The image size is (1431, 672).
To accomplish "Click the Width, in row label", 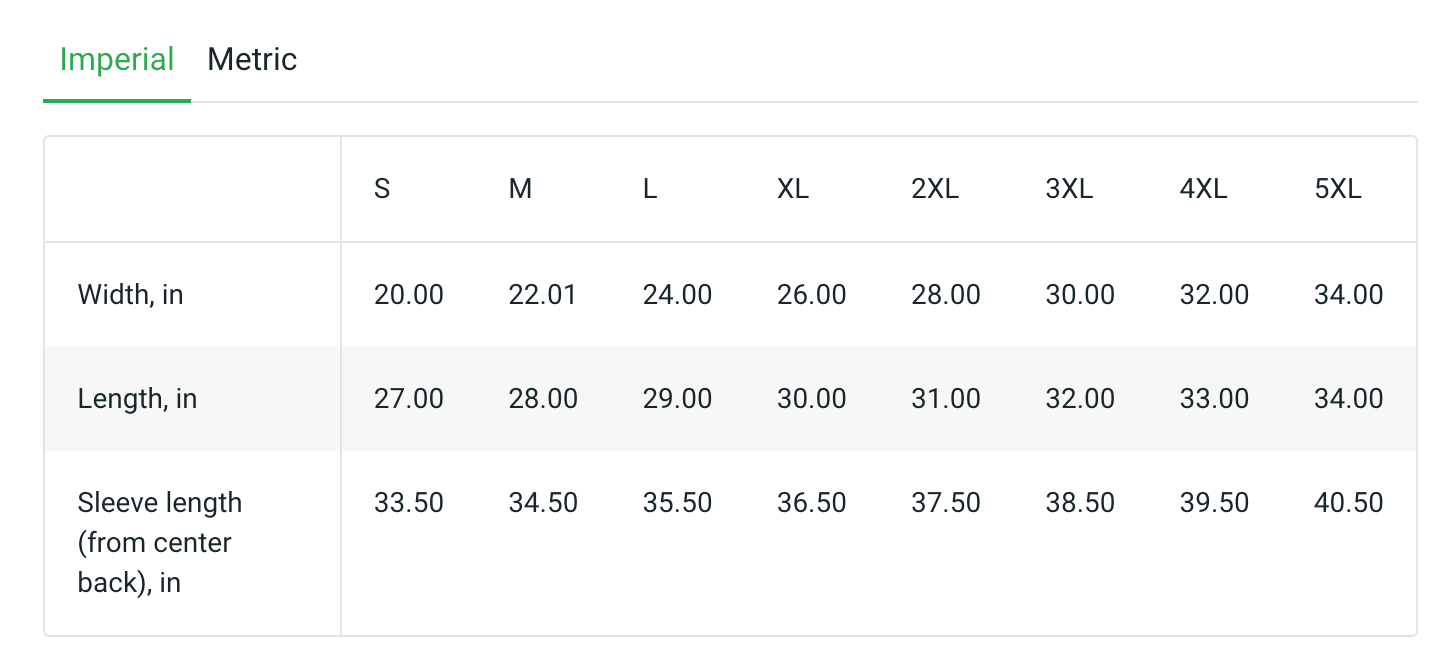I will [x=131, y=295].
